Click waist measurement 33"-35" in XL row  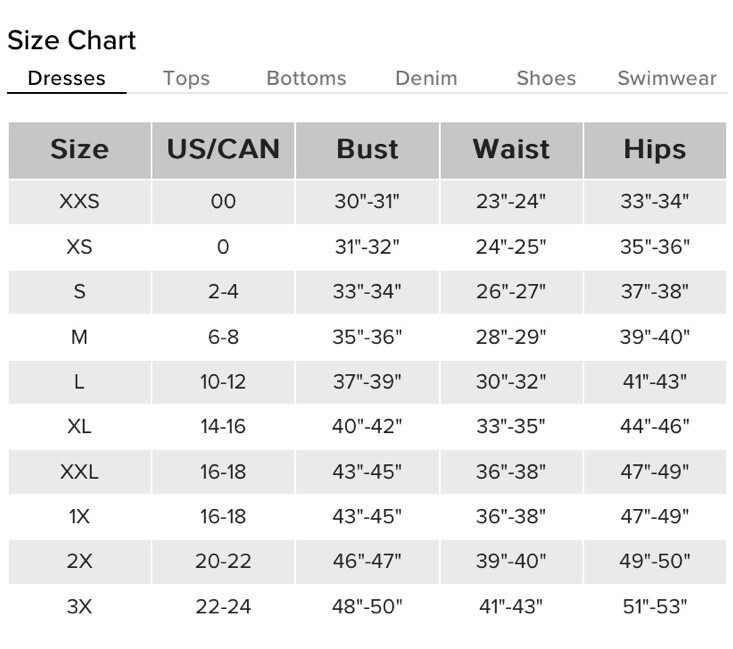click(x=511, y=427)
